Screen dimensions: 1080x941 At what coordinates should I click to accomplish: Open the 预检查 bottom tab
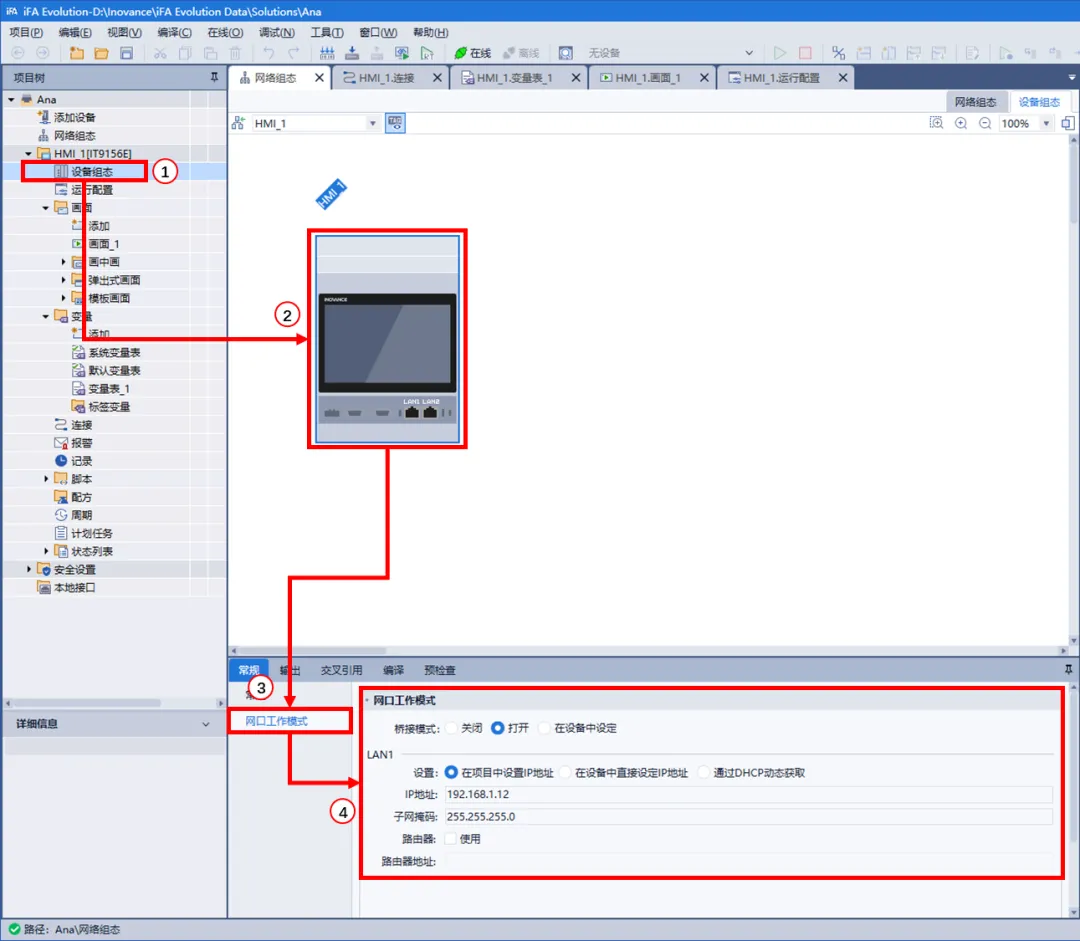(x=439, y=670)
